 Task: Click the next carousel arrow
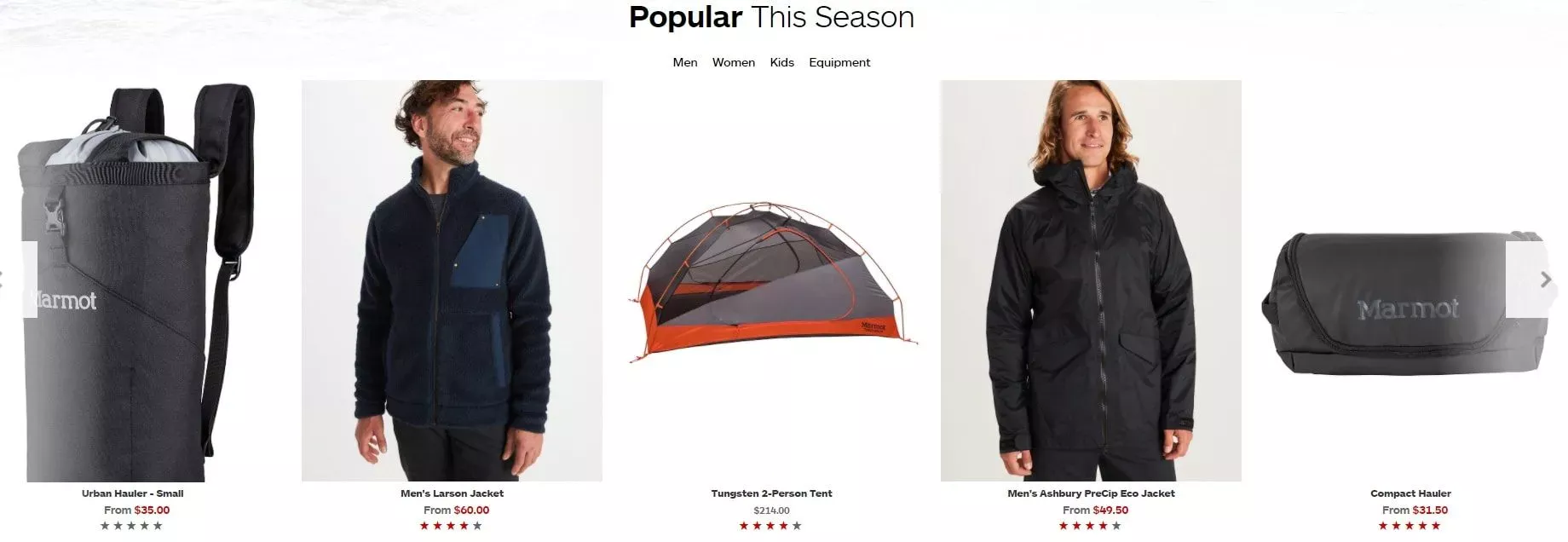(1536, 280)
